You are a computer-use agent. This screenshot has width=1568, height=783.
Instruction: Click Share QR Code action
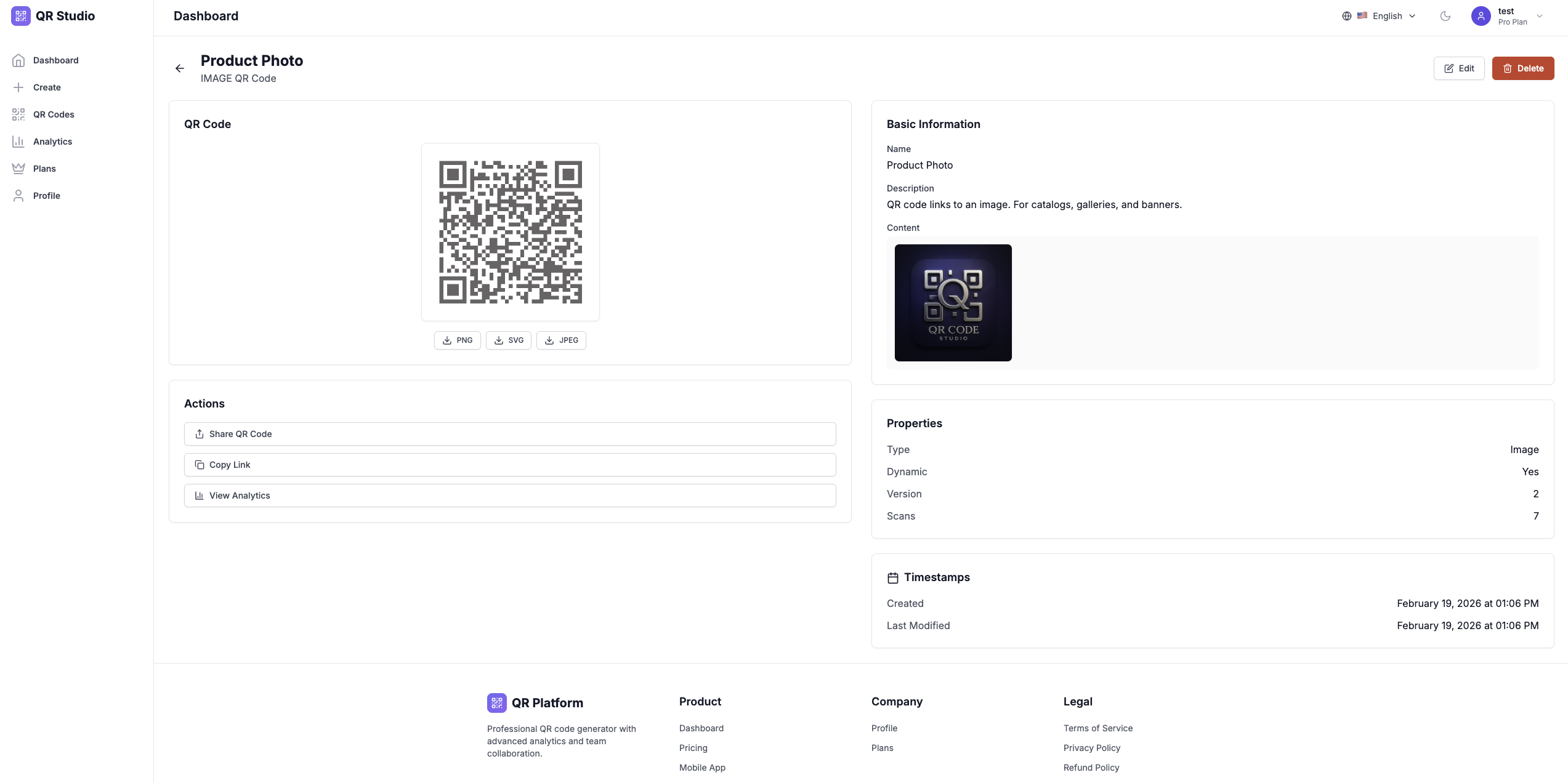509,434
